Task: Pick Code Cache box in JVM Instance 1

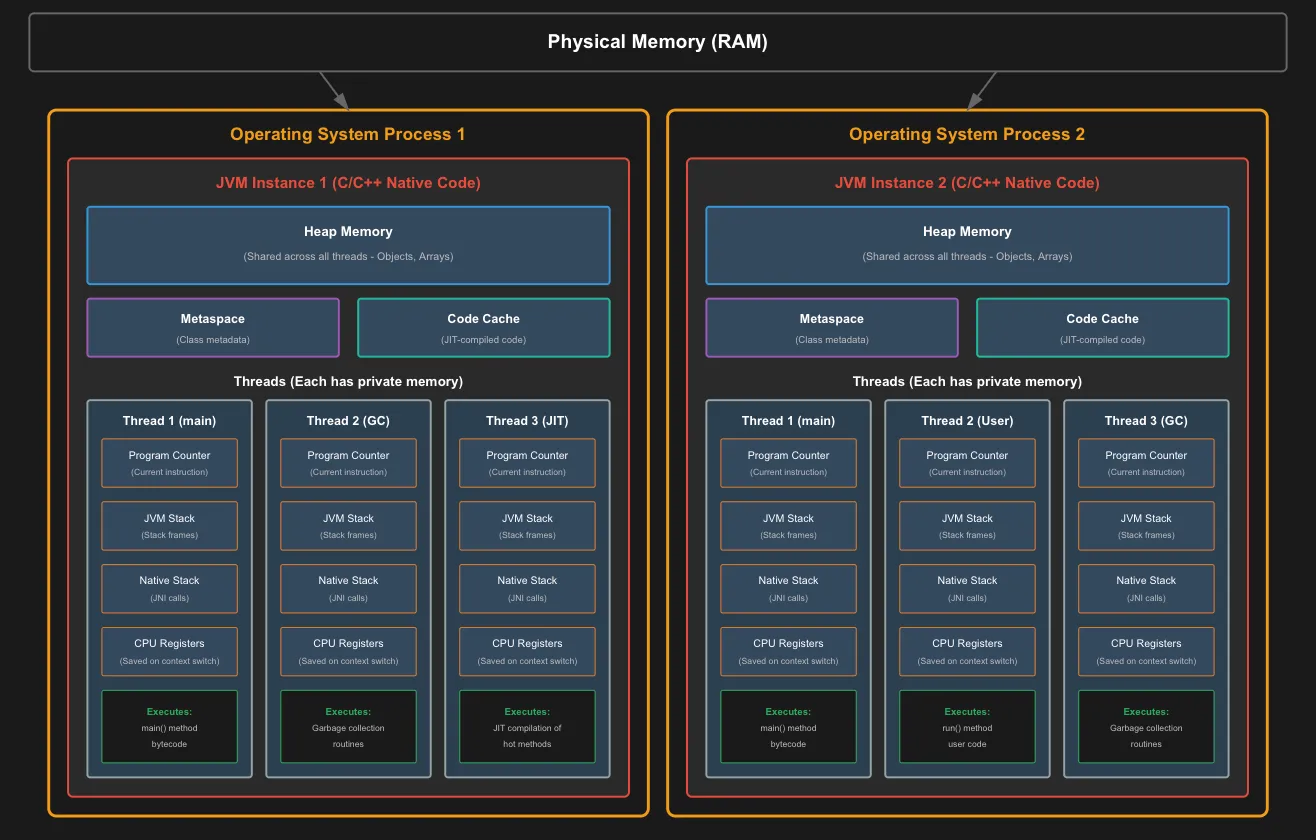Action: [483, 327]
